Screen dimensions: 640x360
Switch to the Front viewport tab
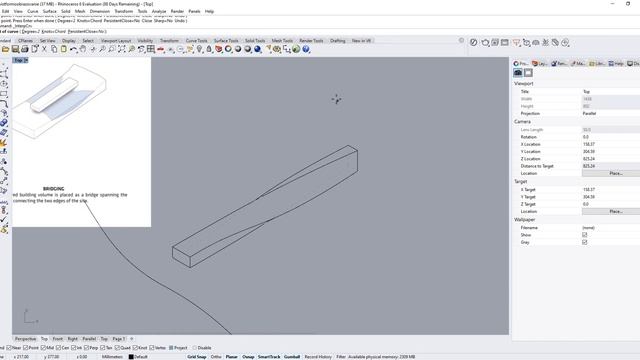click(58, 339)
